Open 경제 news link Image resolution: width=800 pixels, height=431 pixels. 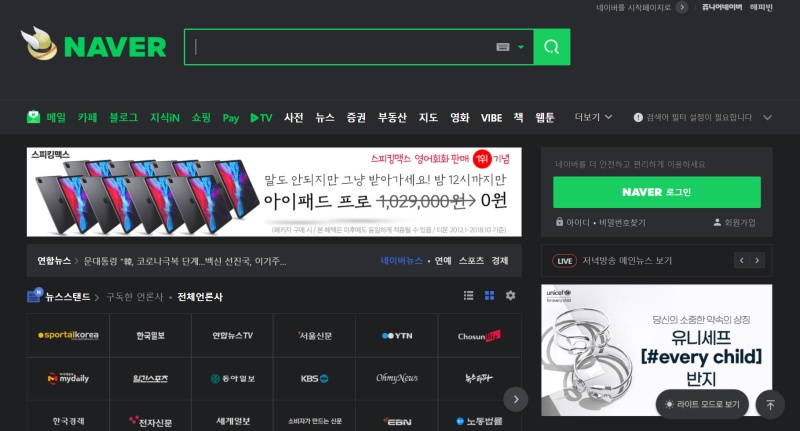tap(499, 261)
